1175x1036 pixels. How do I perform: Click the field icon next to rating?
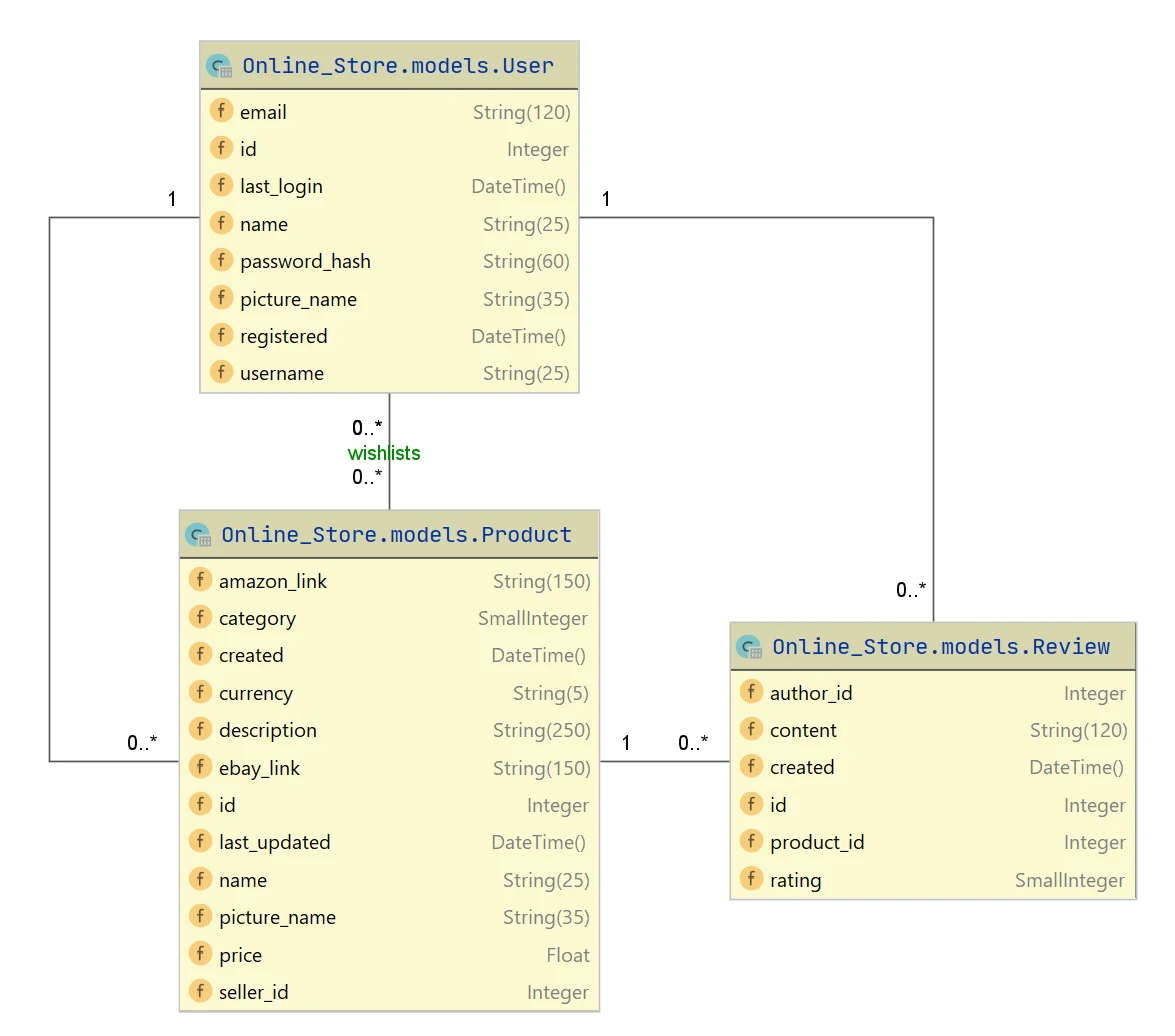pyautogui.click(x=751, y=880)
